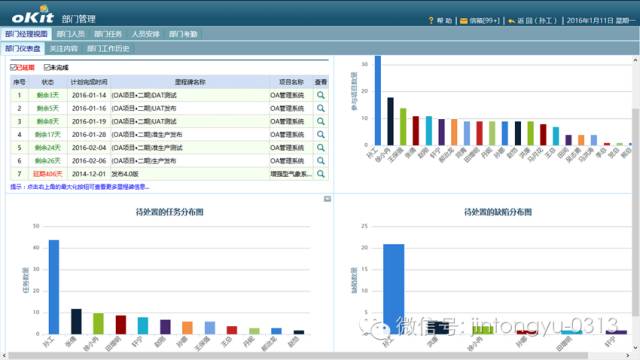This screenshot has width=640, height=360.
Task: Click the tall blue bar in defect distribution chart
Action: click(393, 289)
